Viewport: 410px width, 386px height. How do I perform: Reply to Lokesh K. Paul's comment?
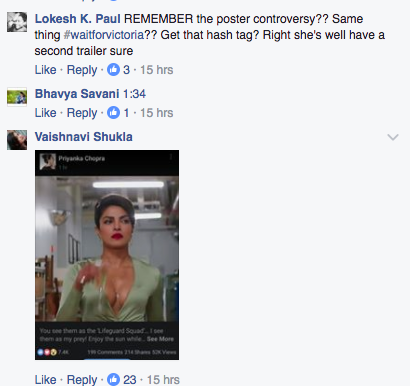click(x=82, y=70)
